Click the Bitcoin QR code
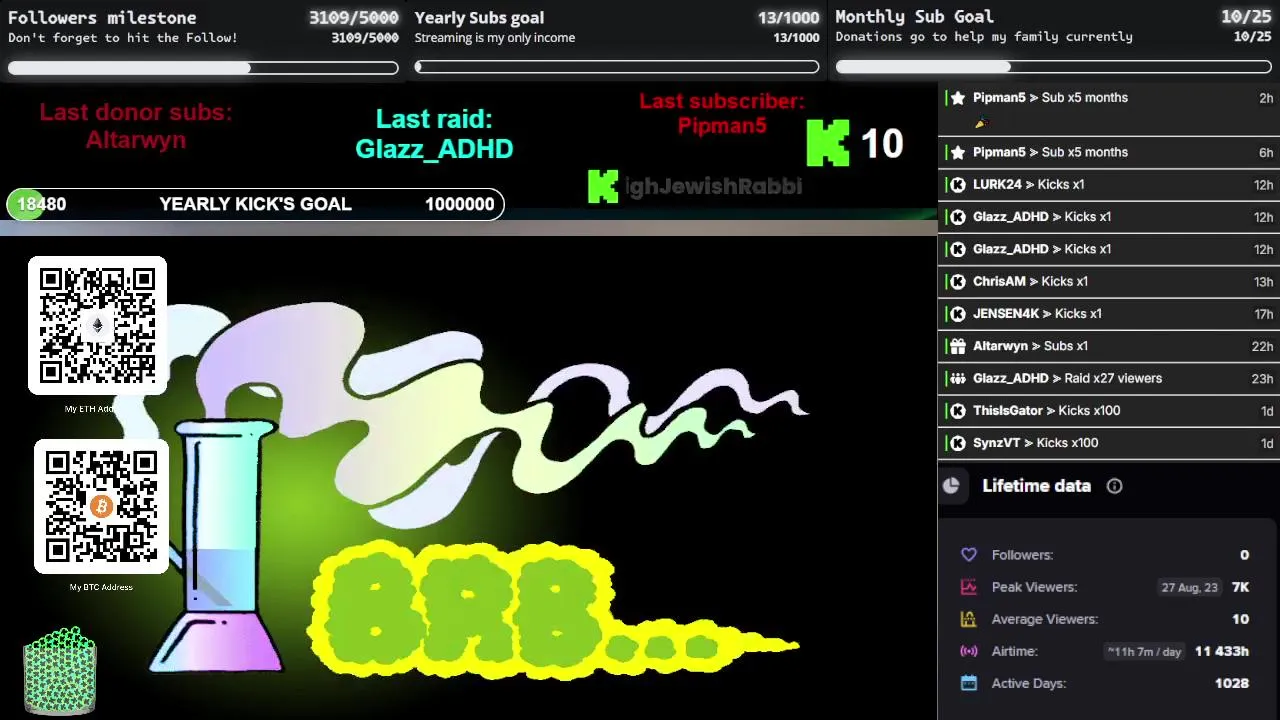Screen dimensions: 1280x720 pos(101,507)
